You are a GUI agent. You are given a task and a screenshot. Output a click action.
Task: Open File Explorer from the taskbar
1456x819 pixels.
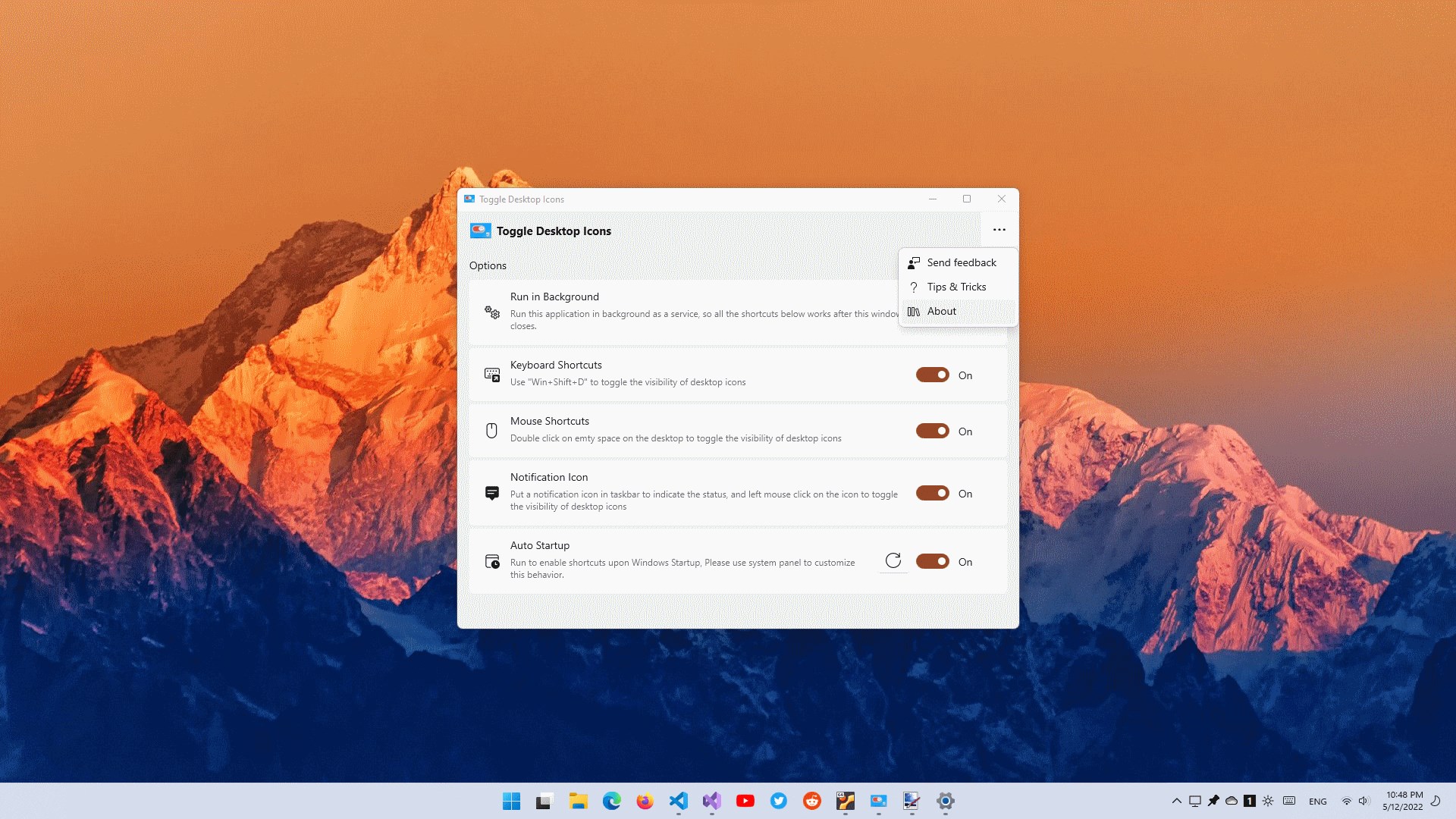tap(579, 801)
